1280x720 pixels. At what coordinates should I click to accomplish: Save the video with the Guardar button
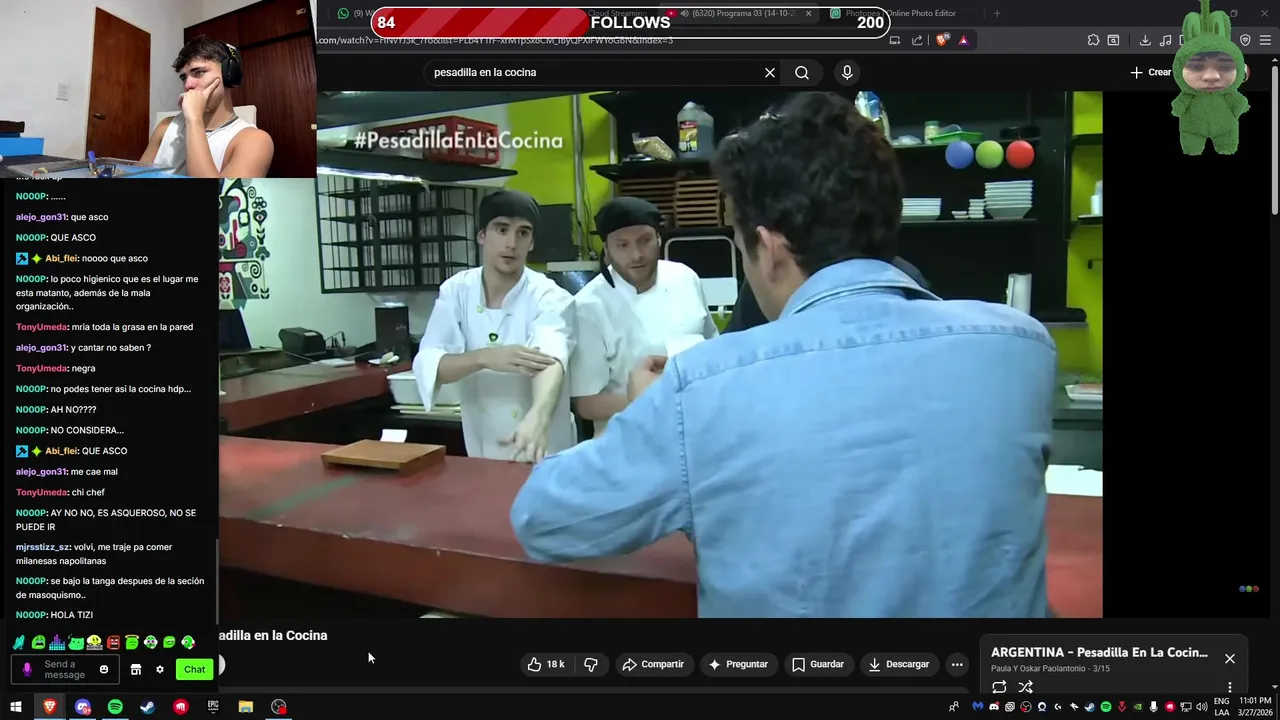tap(818, 664)
